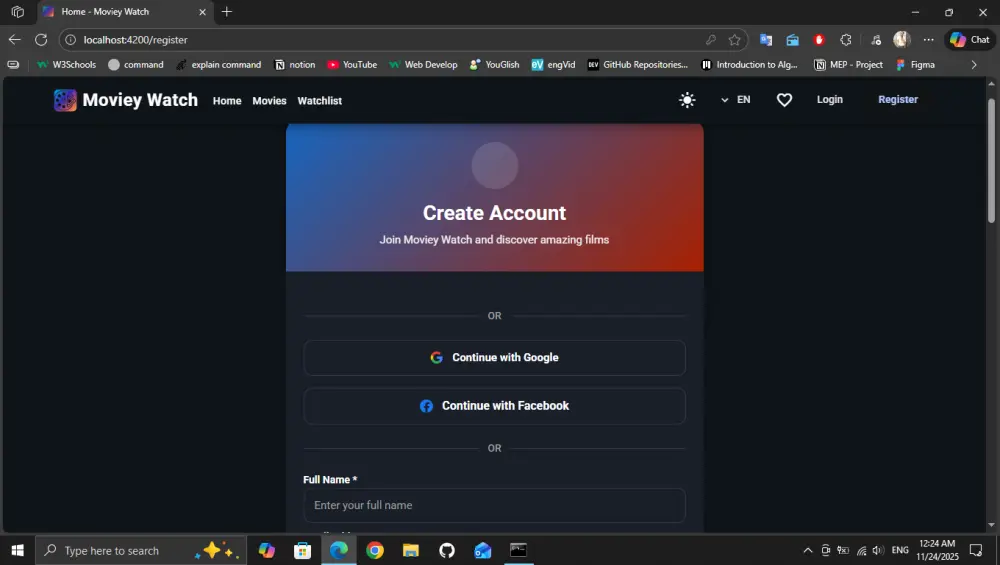The height and width of the screenshot is (565, 1000).
Task: Open Outlook from the taskbar
Action: (x=483, y=550)
